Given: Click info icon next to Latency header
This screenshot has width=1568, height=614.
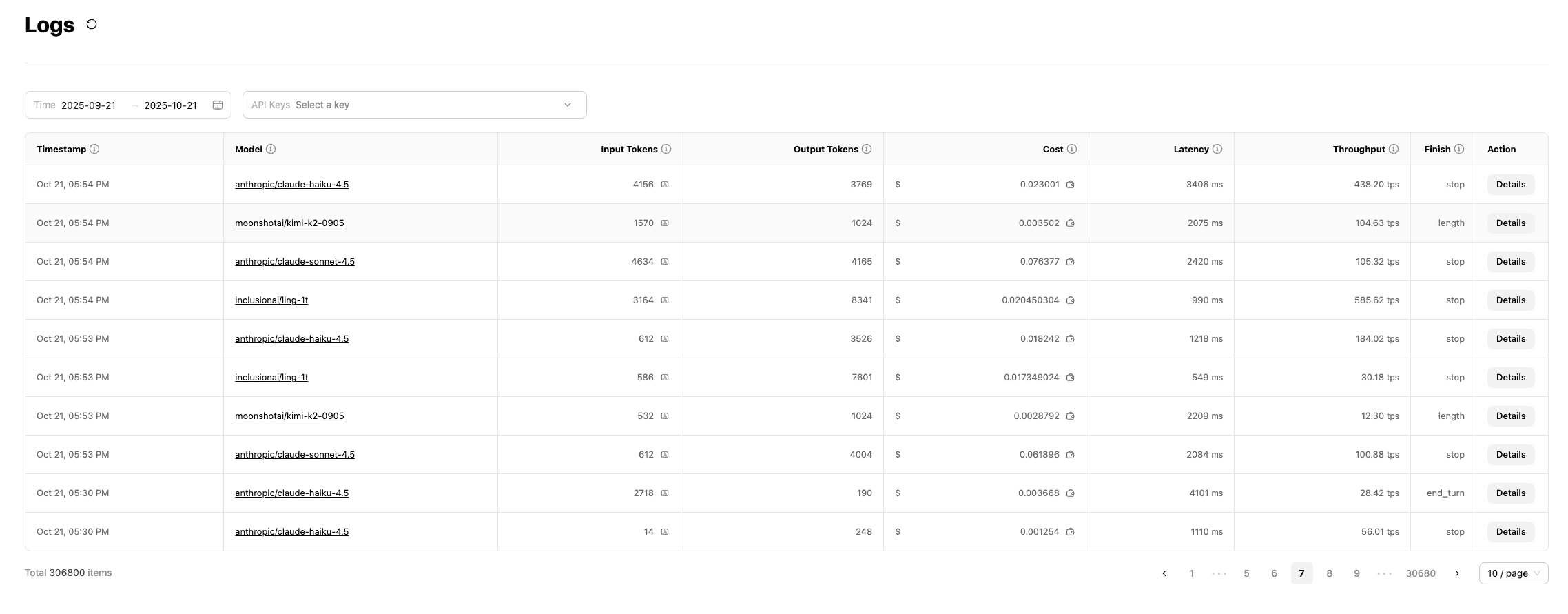Looking at the screenshot, I should (x=1217, y=149).
